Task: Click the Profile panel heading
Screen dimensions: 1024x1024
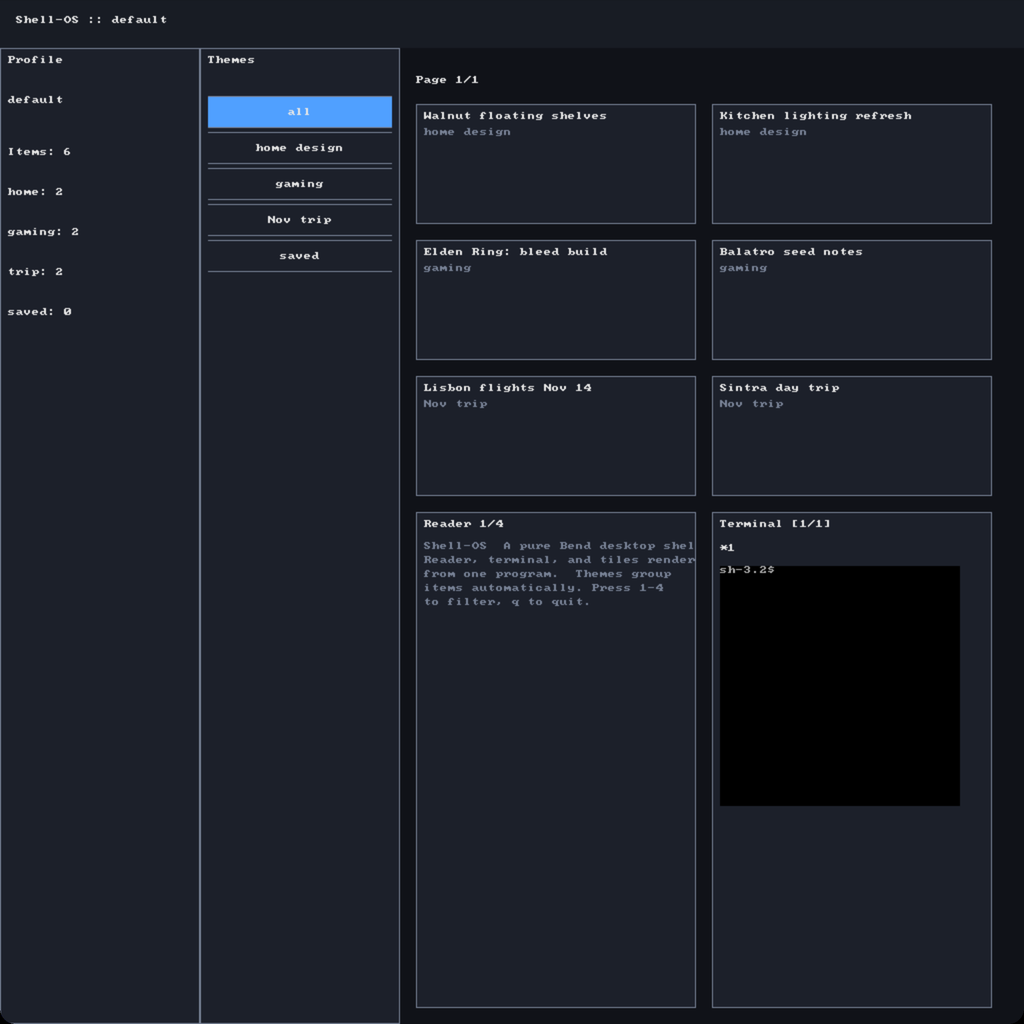Action: tap(35, 59)
